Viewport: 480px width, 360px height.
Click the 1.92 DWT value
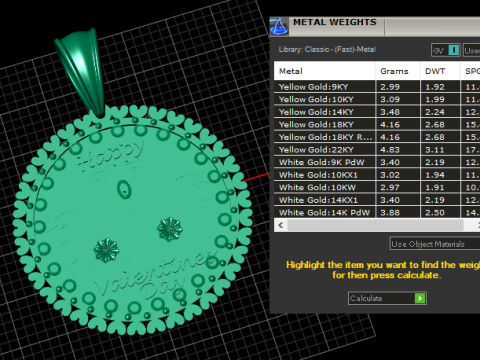[x=435, y=87]
